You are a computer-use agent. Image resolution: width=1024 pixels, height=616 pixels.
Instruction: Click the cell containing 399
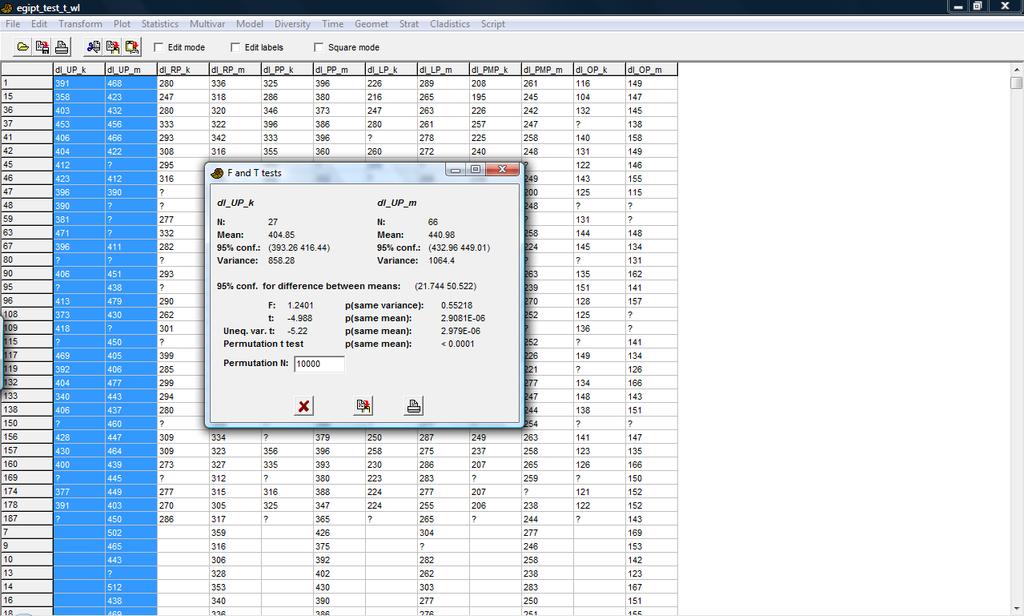coord(184,355)
